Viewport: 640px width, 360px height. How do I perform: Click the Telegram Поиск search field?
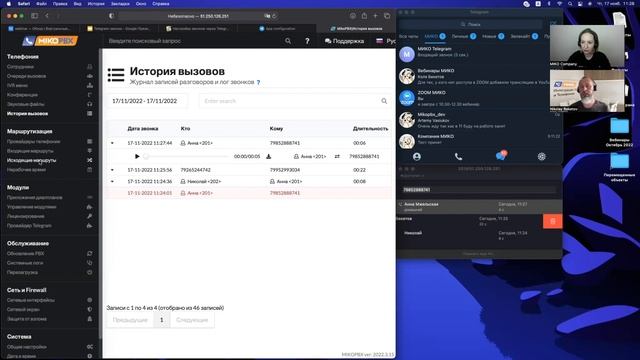(x=471, y=24)
